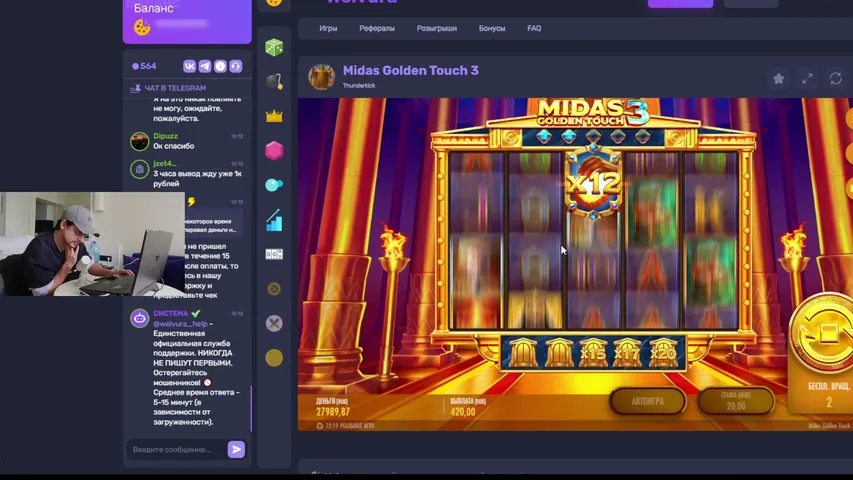Click the x17 temple multiplier

tap(627, 353)
